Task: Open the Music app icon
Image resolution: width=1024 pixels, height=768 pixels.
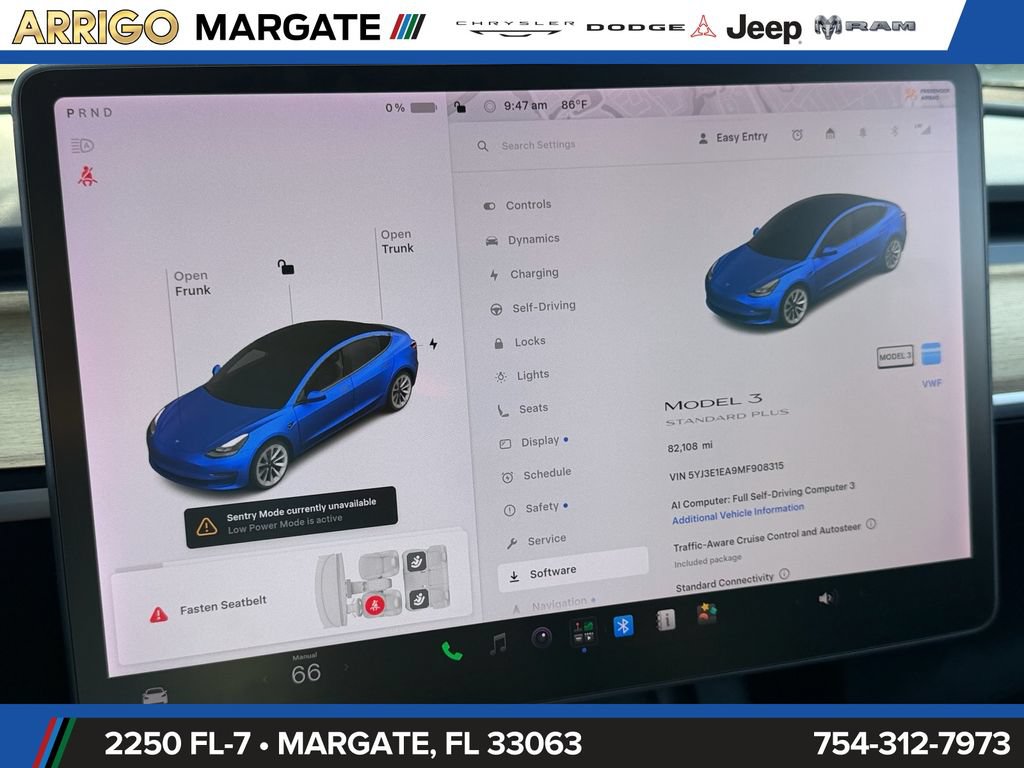Action: [498, 644]
